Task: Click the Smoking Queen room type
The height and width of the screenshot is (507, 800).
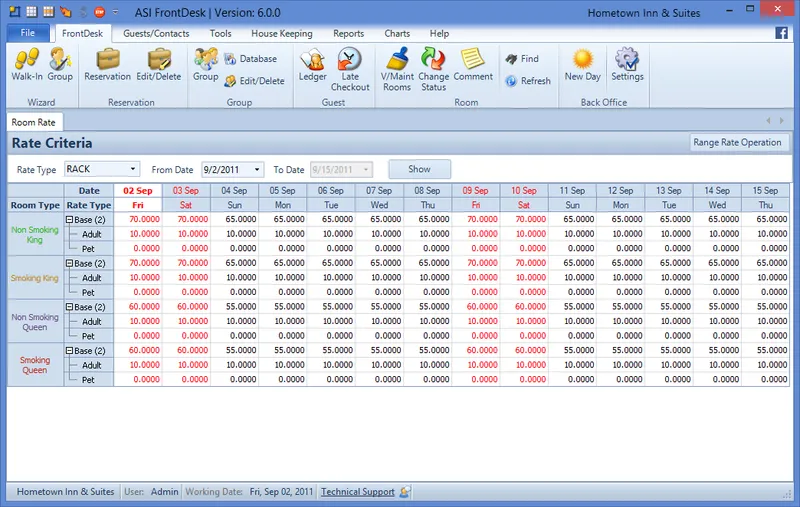Action: (x=35, y=365)
